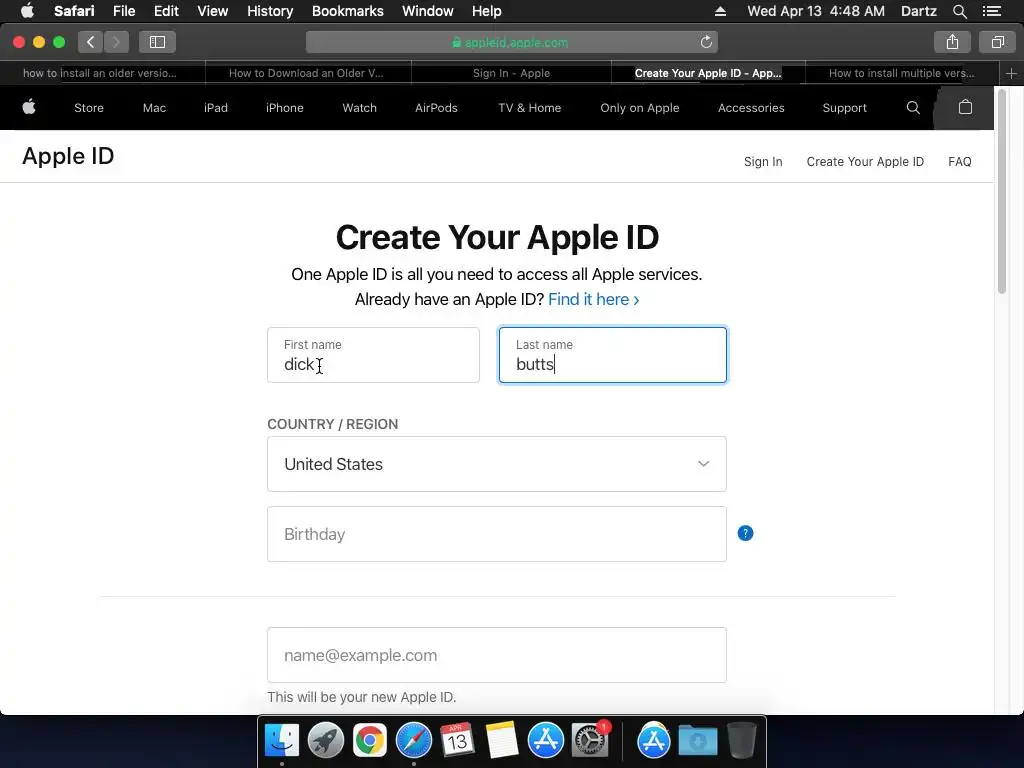Viewport: 1024px width, 768px height.
Task: Click the appleid.apple.com address bar
Action: pos(511,42)
